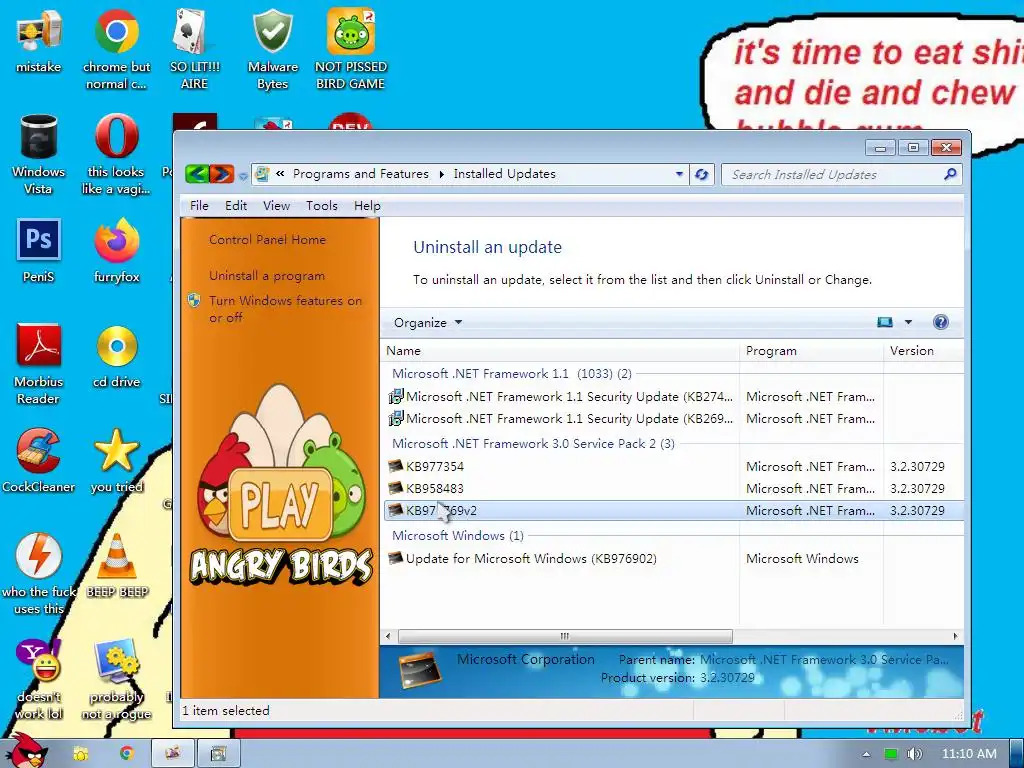
Task: Select .NET 1.1 Security Update (KB269...)
Action: (673, 419)
